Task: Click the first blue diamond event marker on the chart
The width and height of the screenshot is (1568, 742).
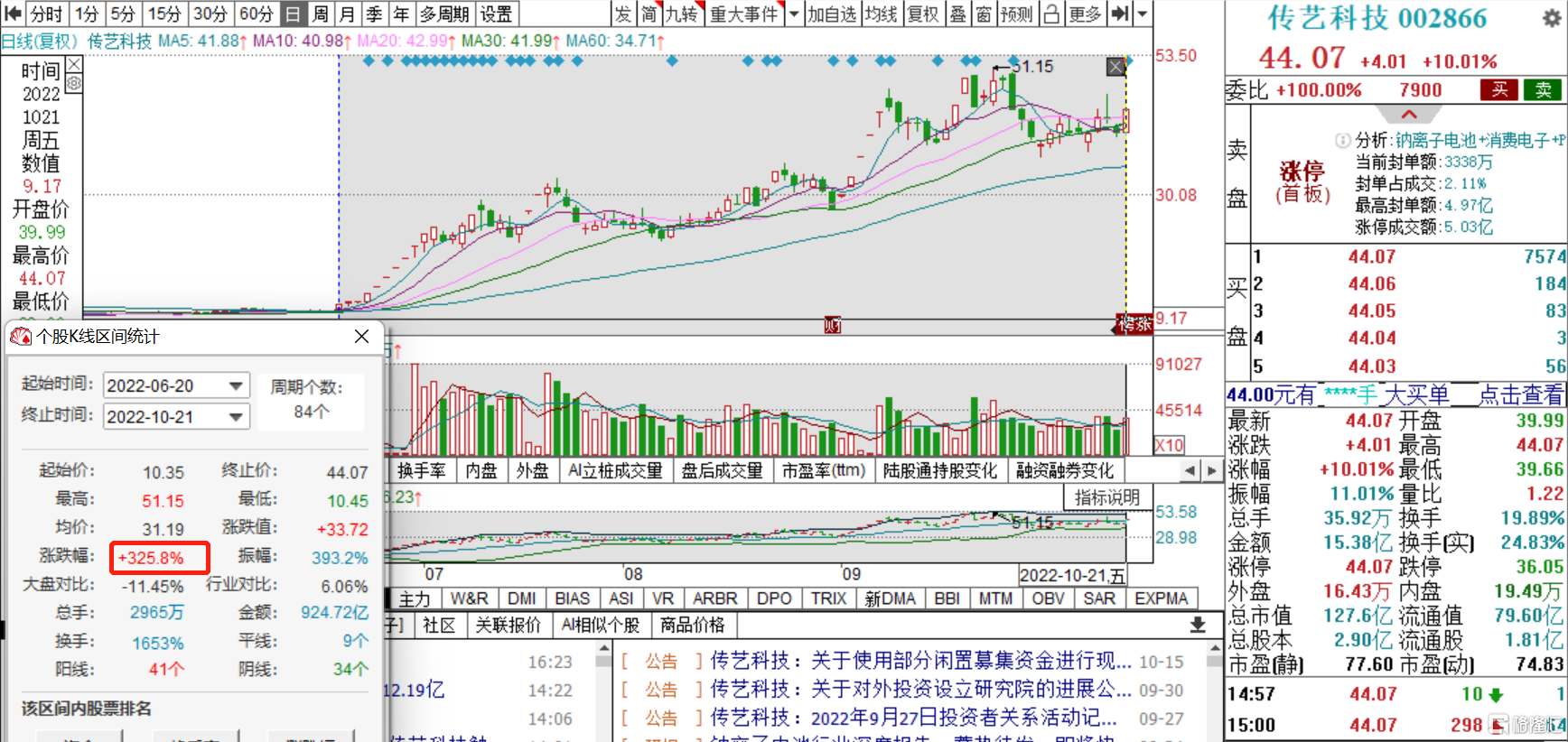Action: point(368,61)
